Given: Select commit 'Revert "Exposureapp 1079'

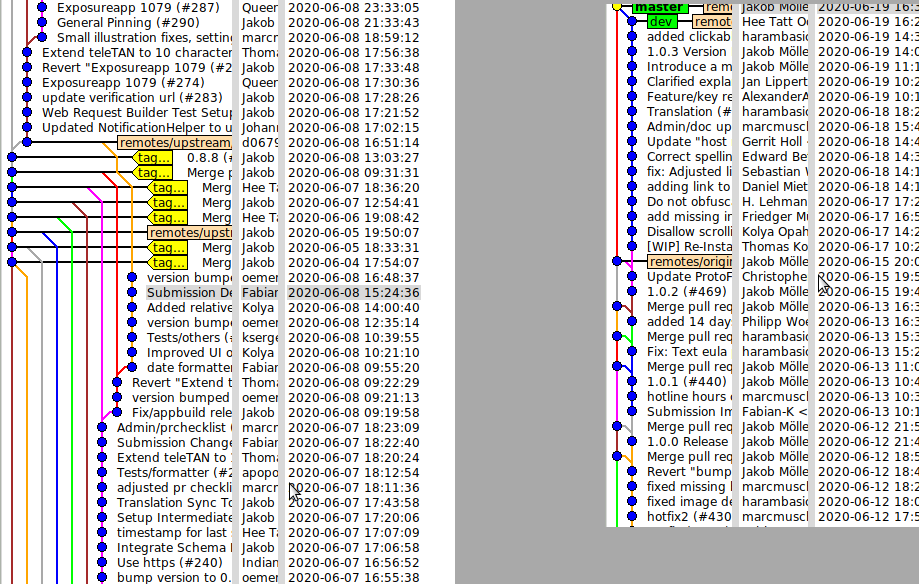Looking at the screenshot, I should click(137, 67).
